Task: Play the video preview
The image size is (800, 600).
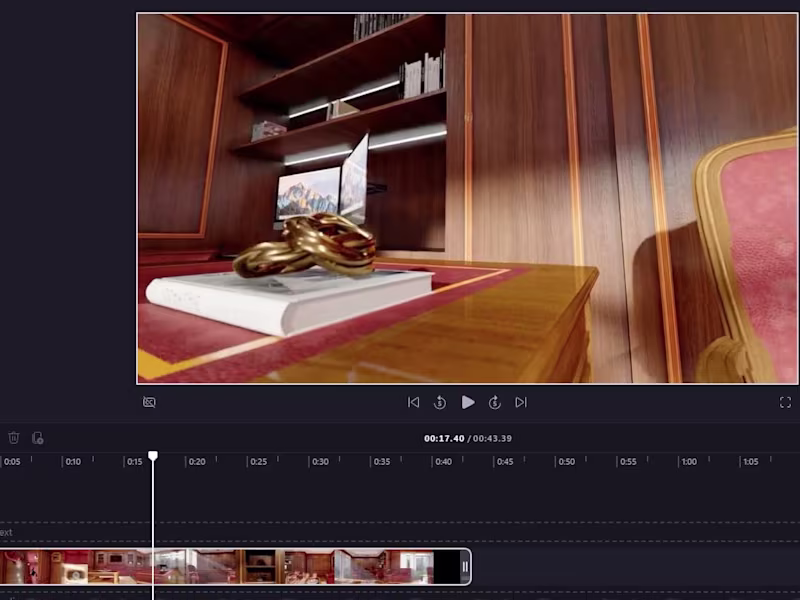Action: pyautogui.click(x=469, y=402)
